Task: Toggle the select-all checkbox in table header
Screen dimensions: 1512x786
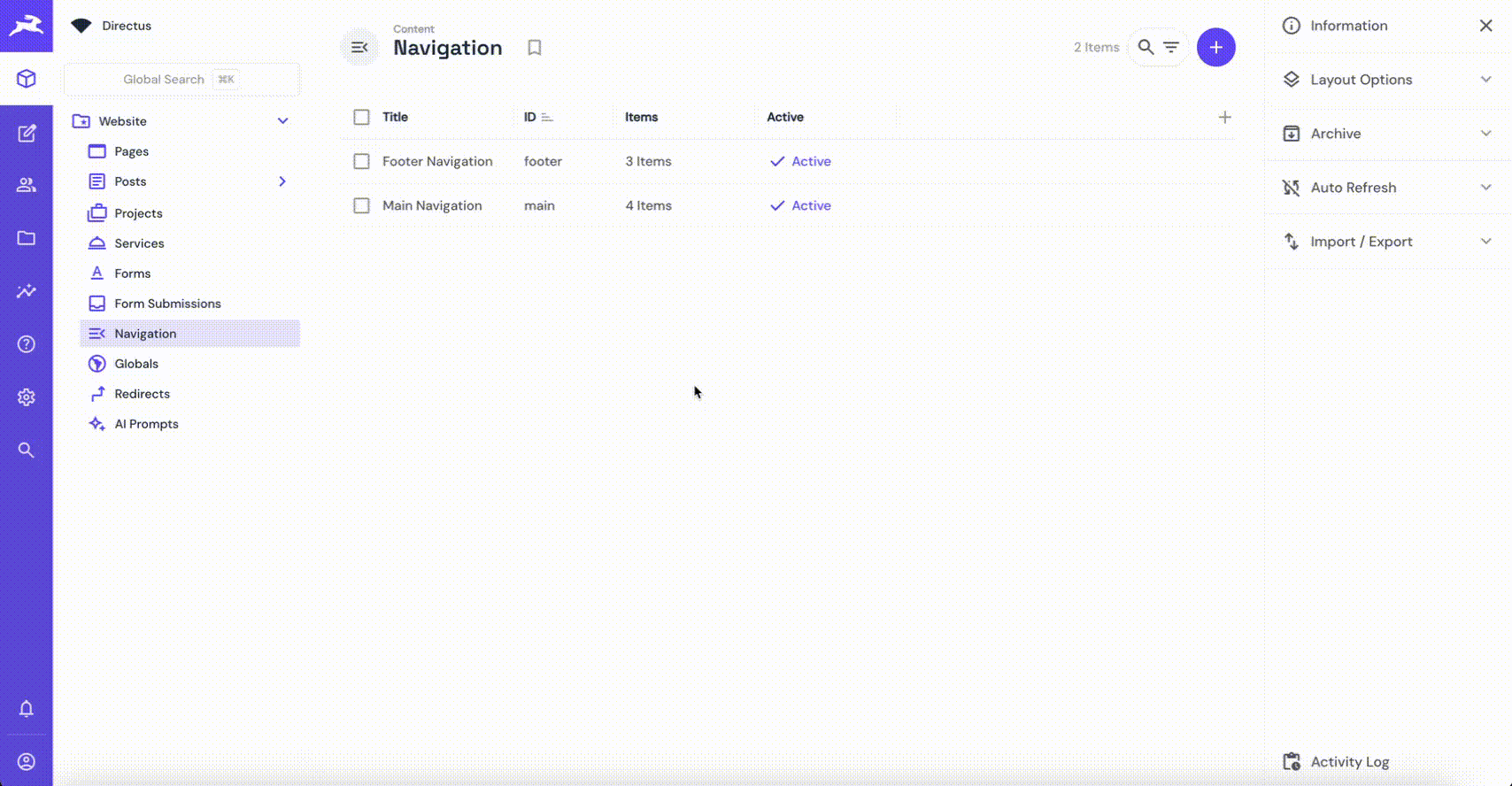Action: (x=361, y=117)
